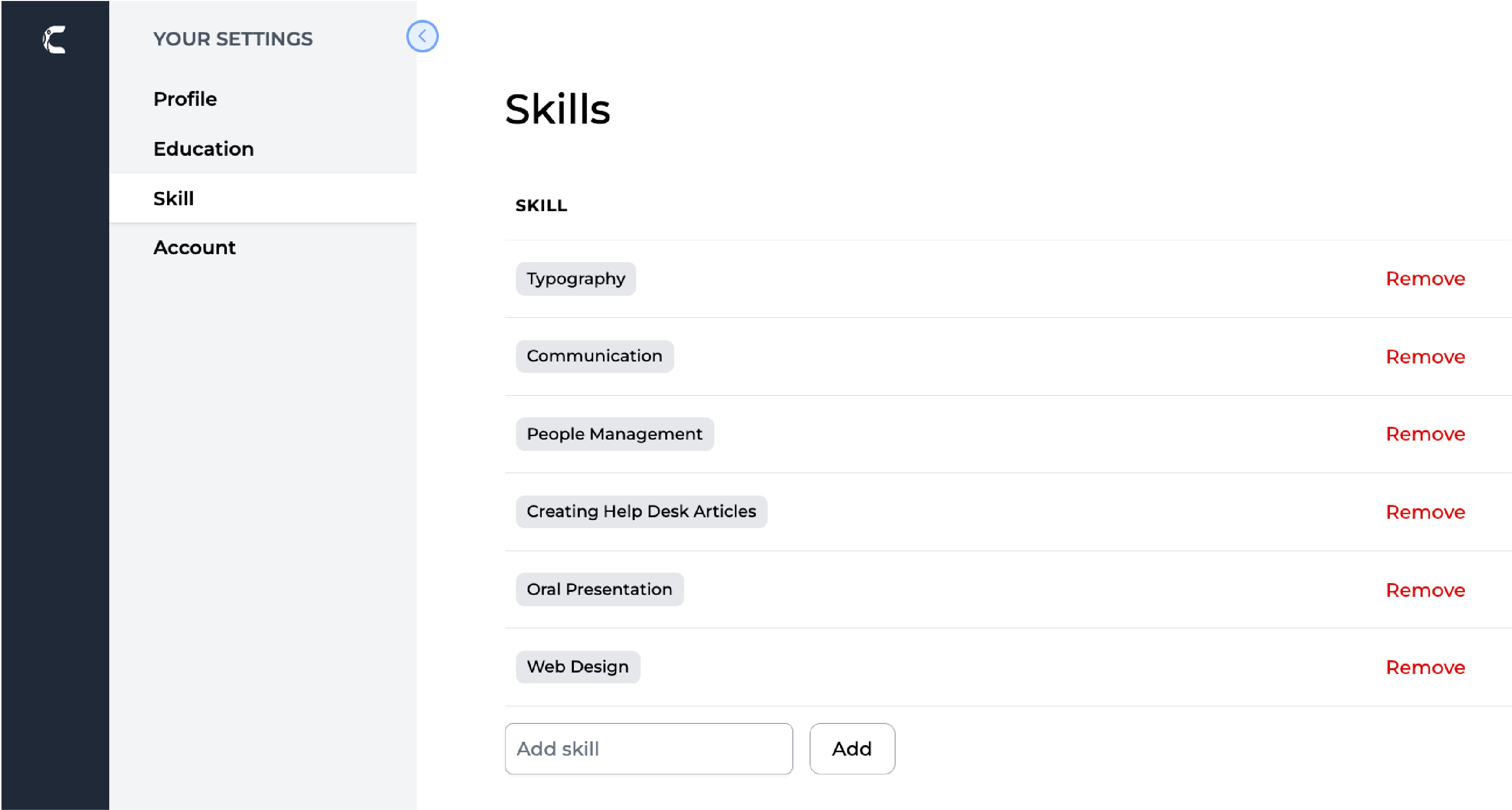Image resolution: width=1512 pixels, height=810 pixels.
Task: Collapse the settings sidebar using the chevron
Action: coord(422,37)
